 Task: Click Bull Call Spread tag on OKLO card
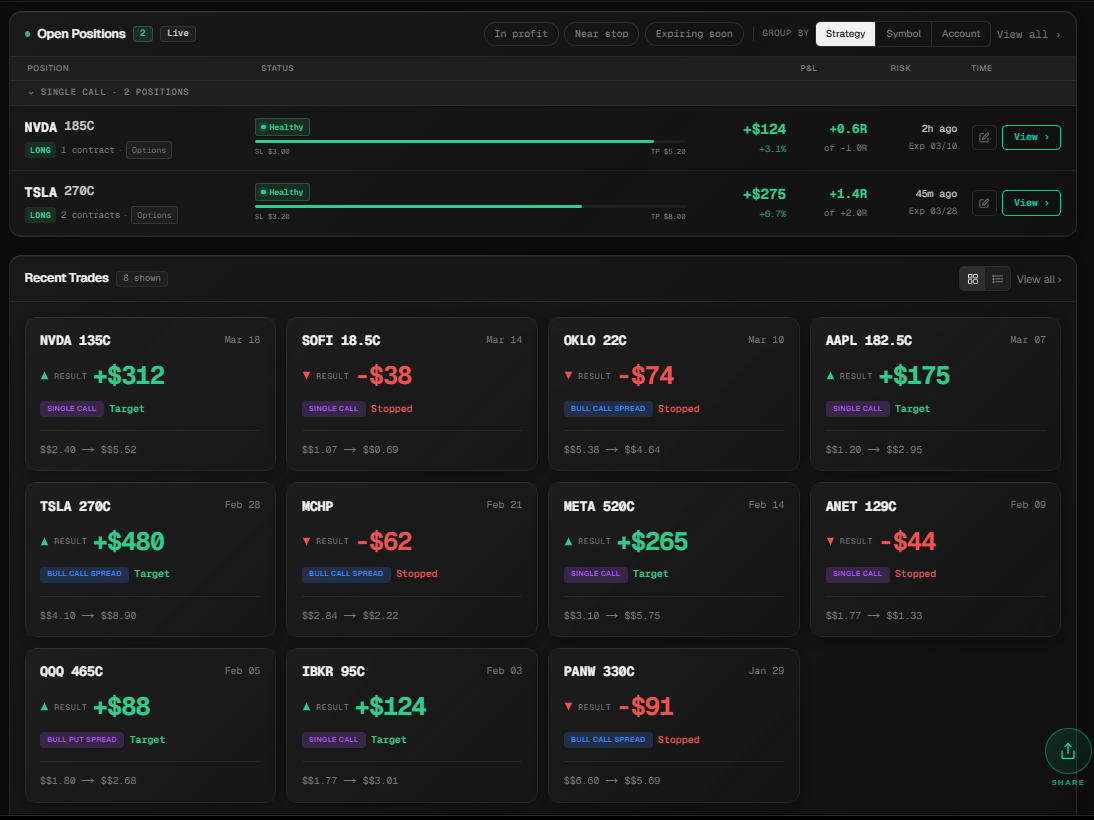coord(608,409)
